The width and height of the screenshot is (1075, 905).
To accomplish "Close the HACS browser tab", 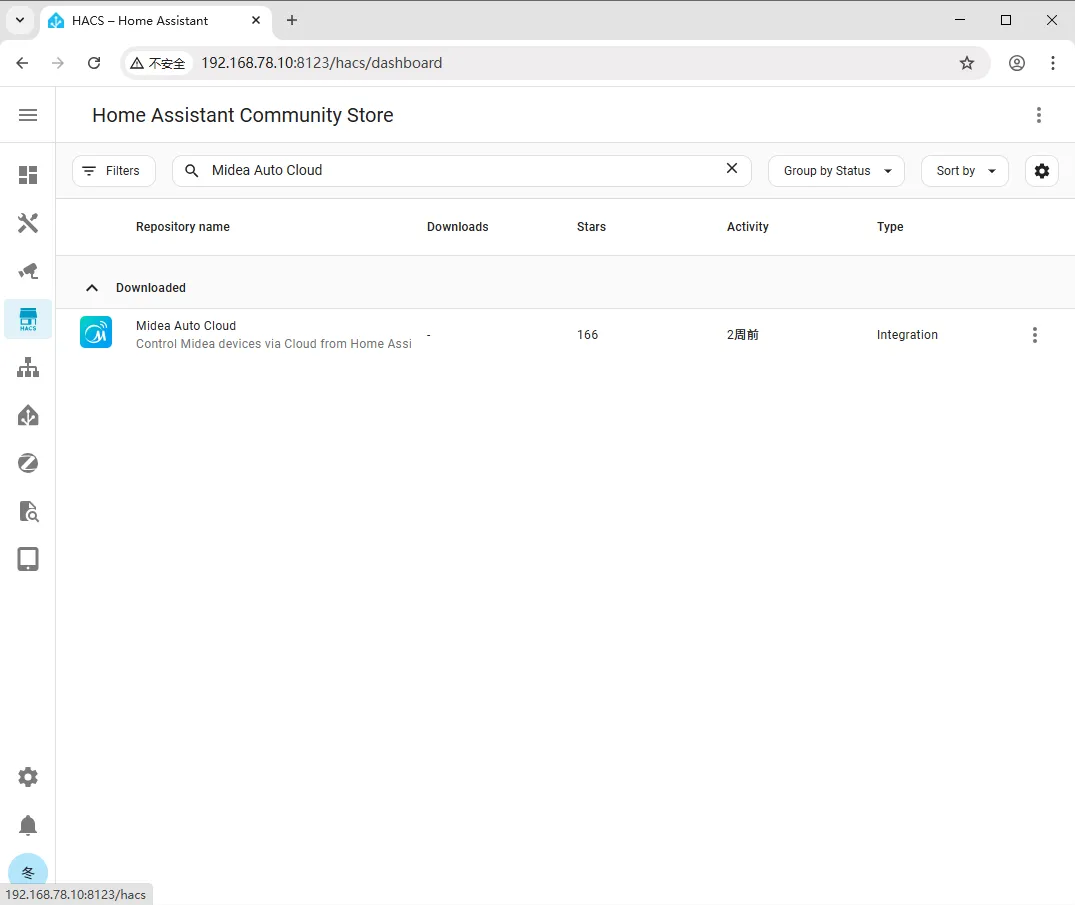I will 256,21.
